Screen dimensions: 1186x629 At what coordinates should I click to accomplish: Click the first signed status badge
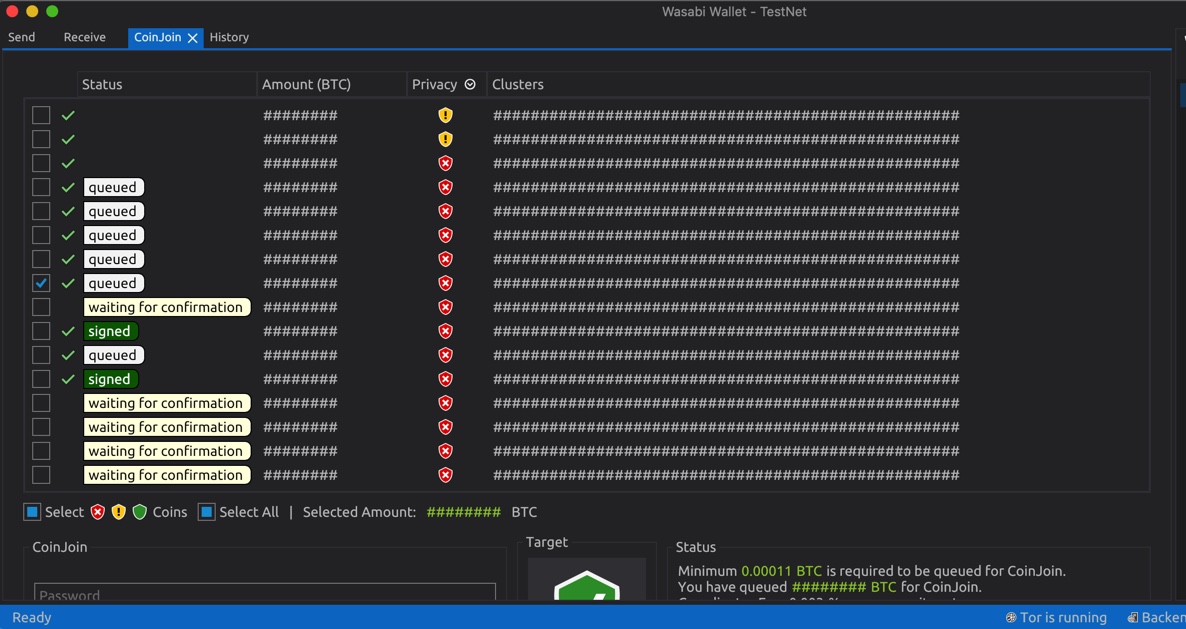tap(110, 331)
